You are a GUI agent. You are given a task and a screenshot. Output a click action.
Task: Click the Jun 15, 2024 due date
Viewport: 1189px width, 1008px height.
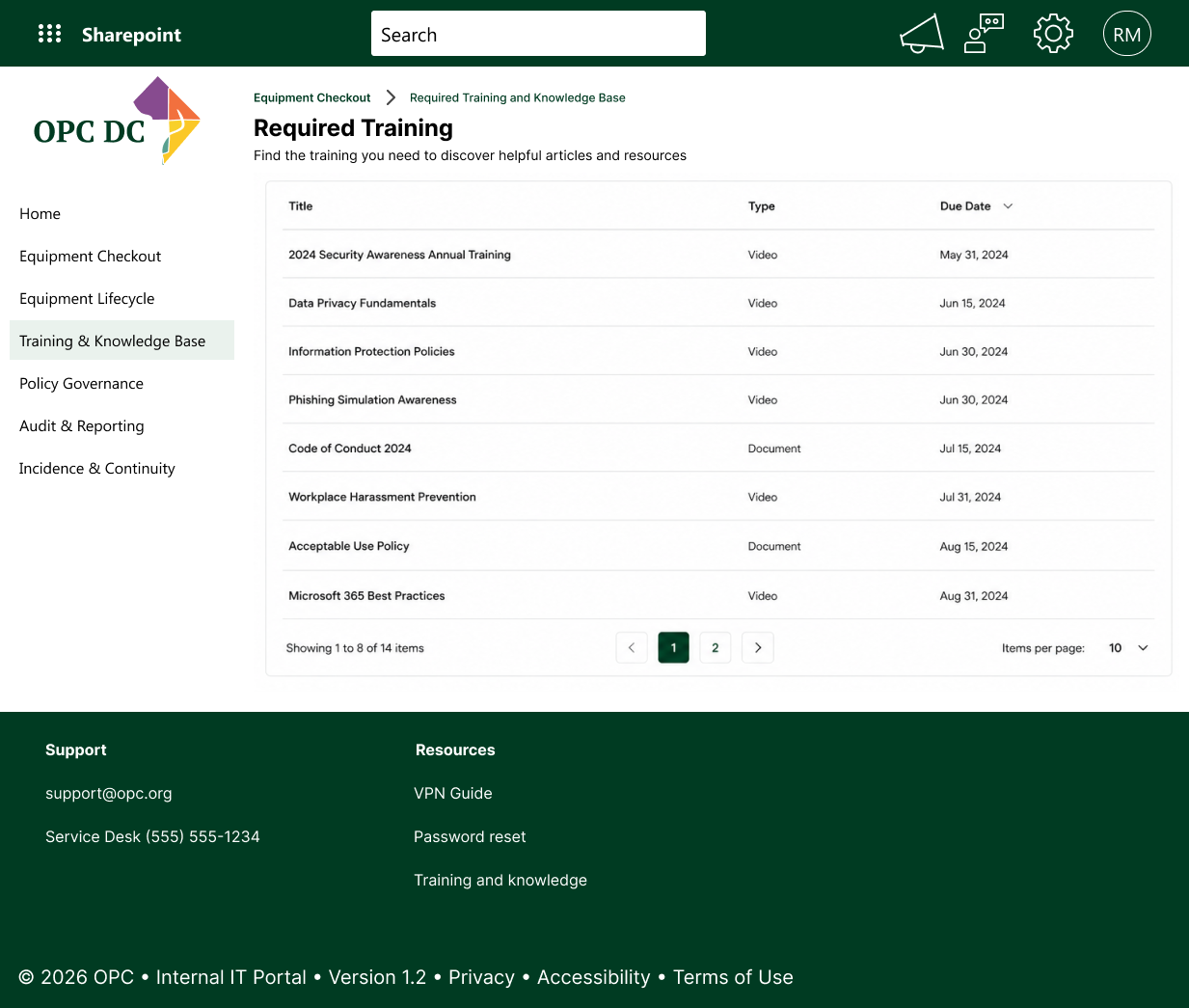[x=972, y=303]
